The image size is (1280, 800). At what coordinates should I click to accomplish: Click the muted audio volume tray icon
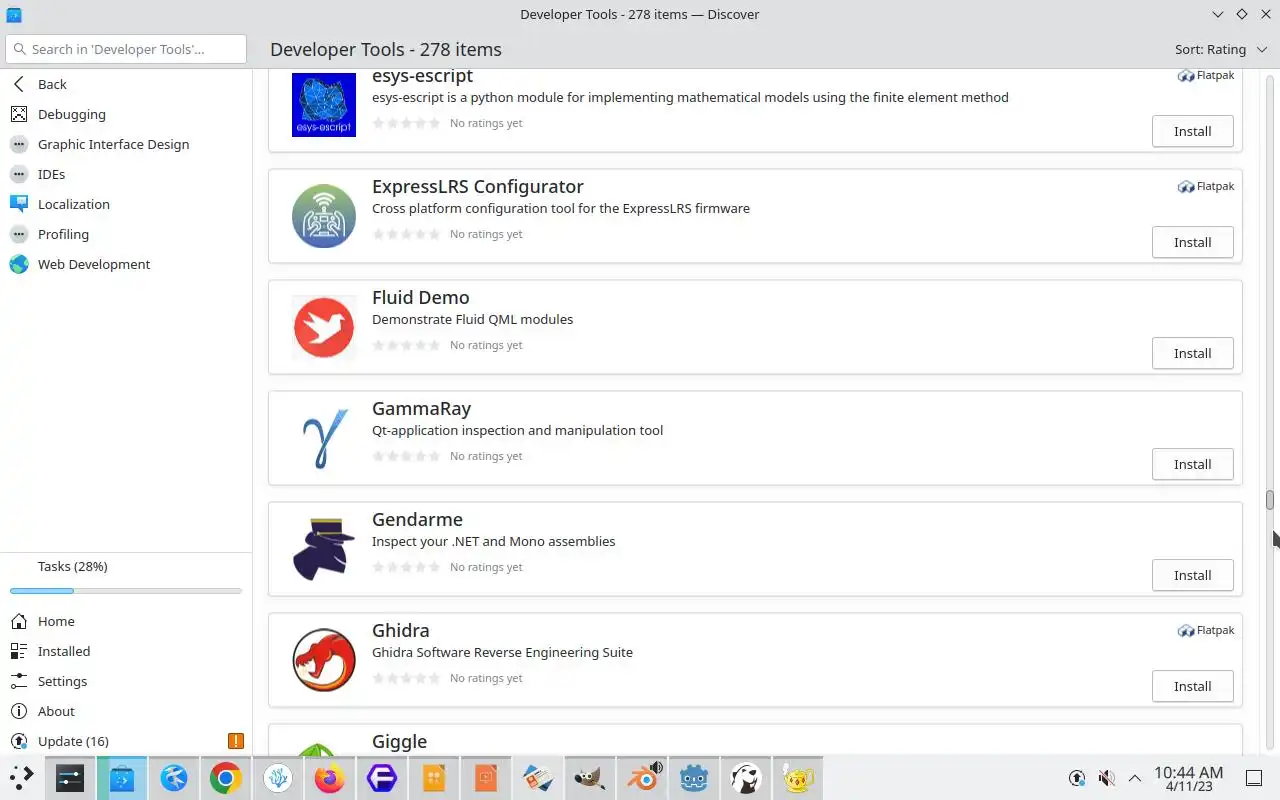tap(1106, 778)
